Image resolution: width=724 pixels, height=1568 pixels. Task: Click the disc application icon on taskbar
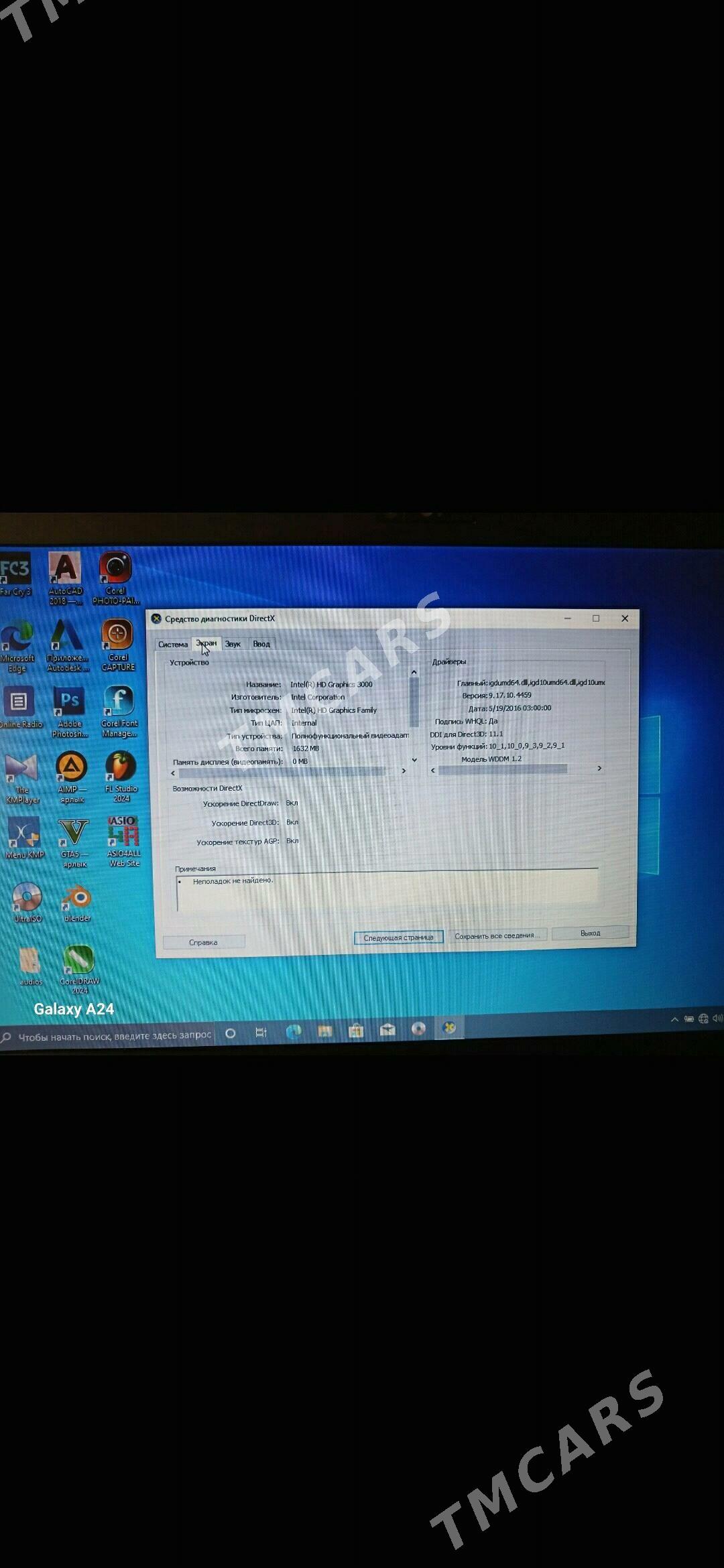(418, 1029)
